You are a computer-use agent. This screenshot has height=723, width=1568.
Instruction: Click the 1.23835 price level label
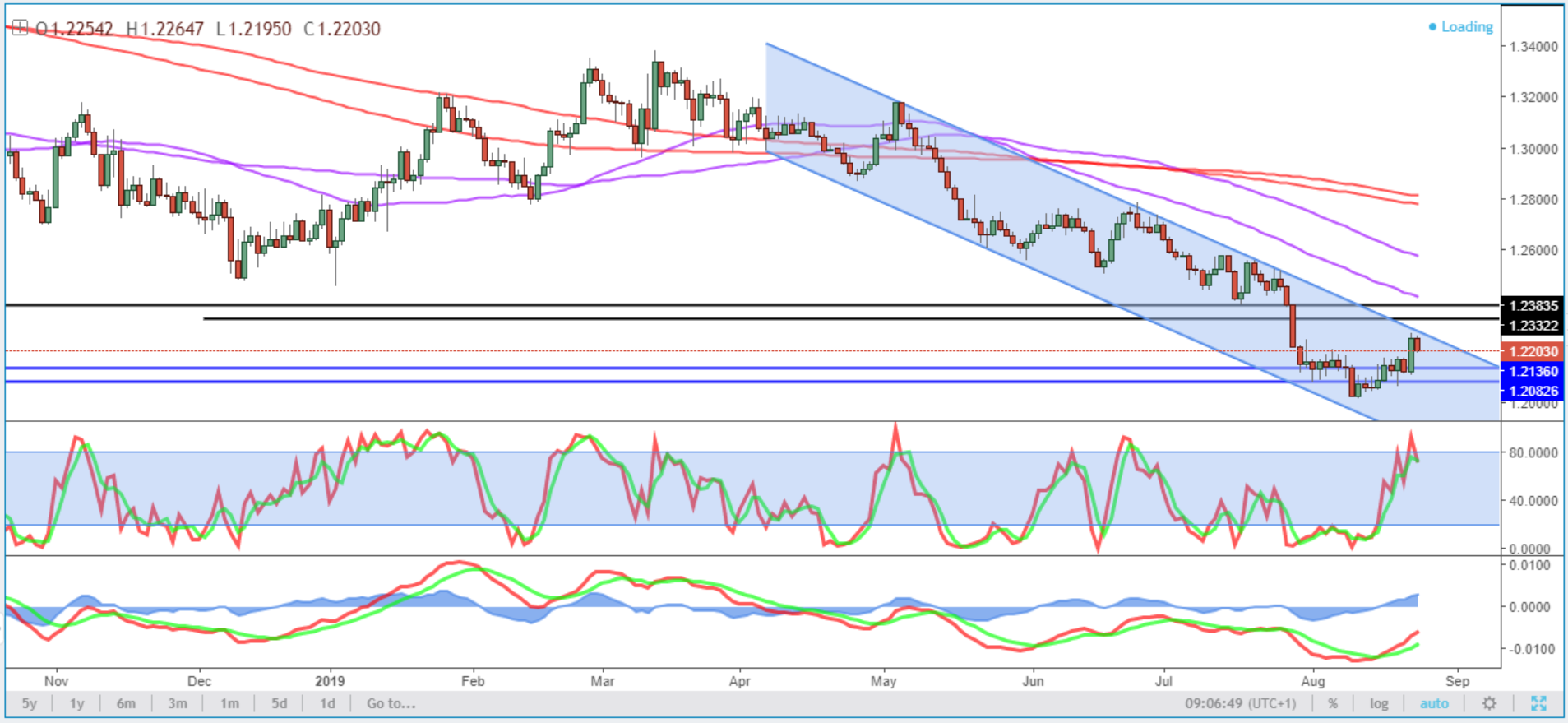click(x=1532, y=305)
